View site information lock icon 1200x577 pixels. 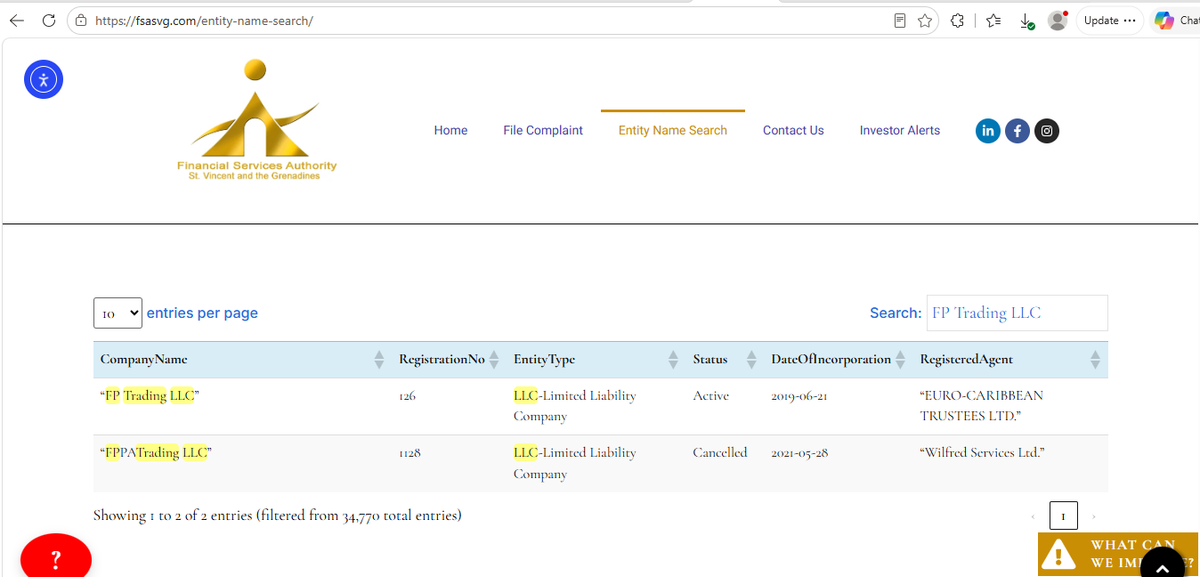[x=82, y=21]
